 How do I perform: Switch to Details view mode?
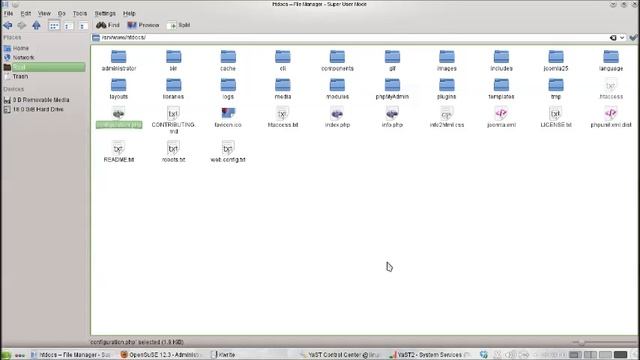[83, 26]
